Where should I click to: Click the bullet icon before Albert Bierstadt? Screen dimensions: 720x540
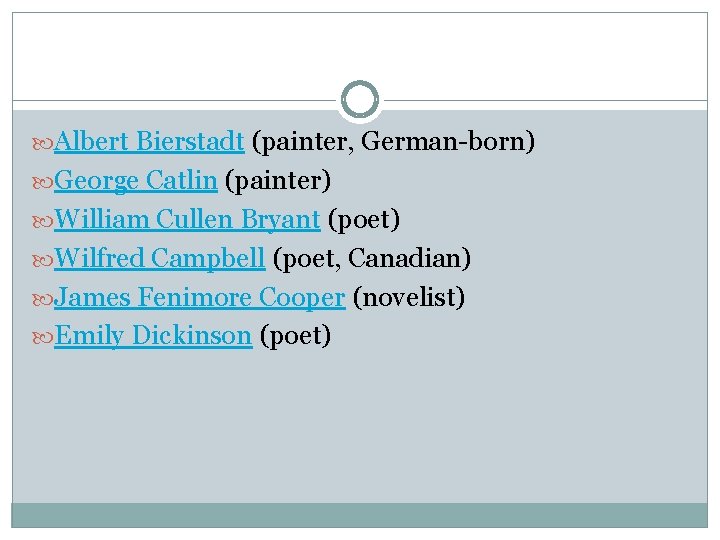tap(44, 143)
